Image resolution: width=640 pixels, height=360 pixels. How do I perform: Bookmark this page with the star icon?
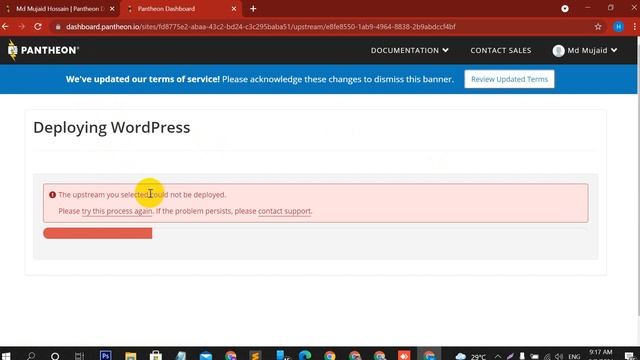598,27
